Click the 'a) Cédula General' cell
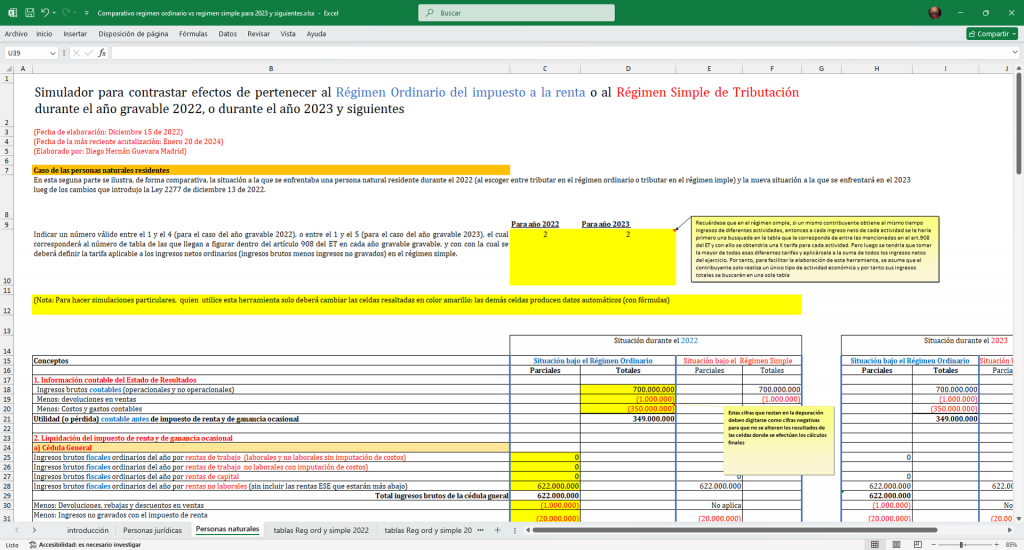 (x=271, y=447)
